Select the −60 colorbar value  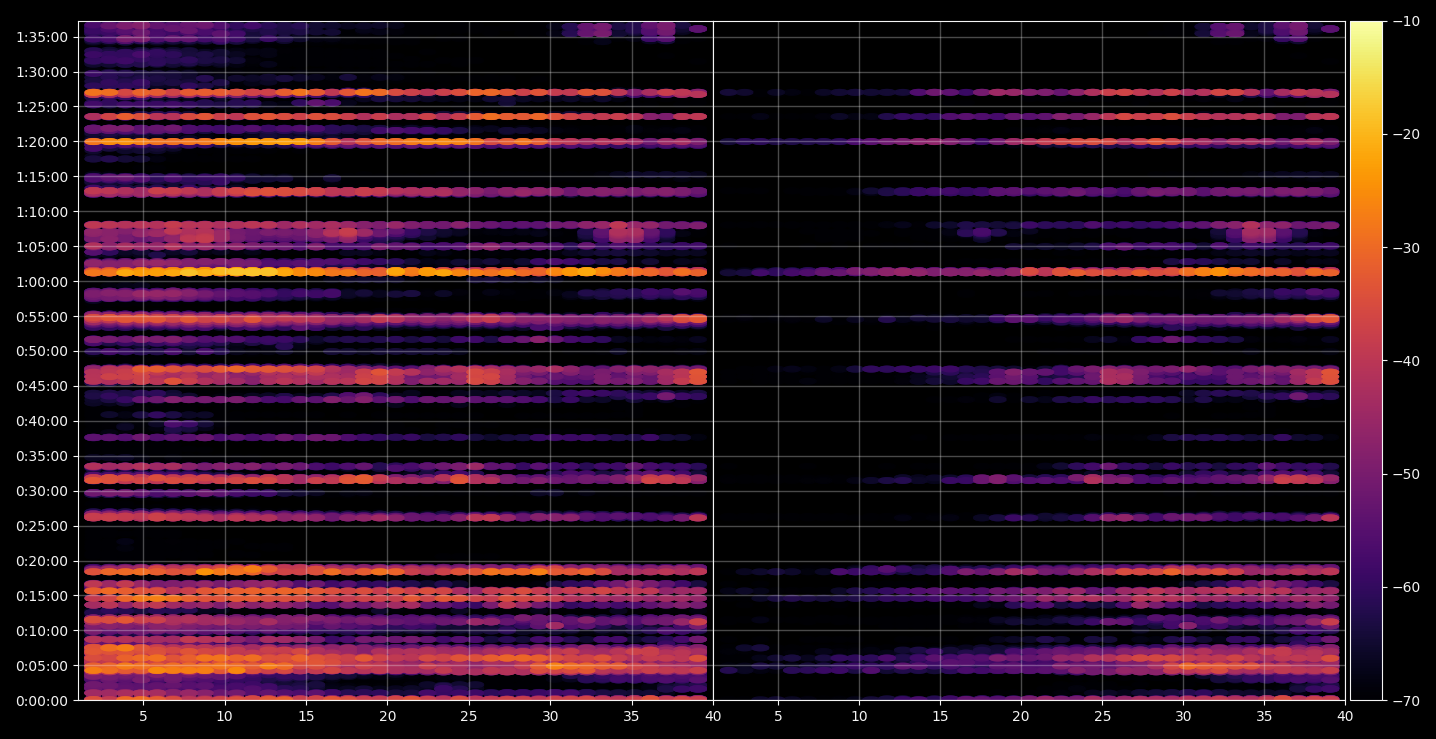[x=1405, y=587]
